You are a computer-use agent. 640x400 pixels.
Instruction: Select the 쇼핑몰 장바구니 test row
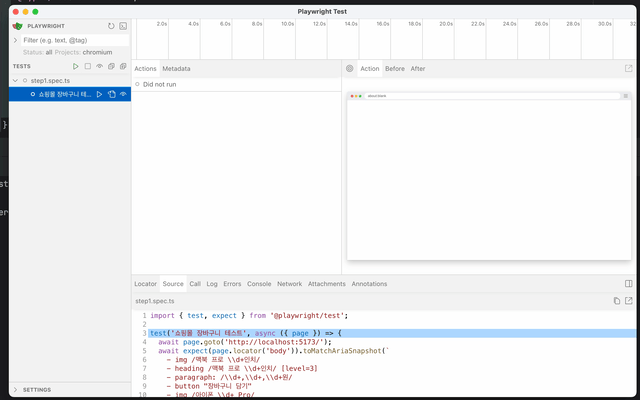pyautogui.click(x=70, y=94)
